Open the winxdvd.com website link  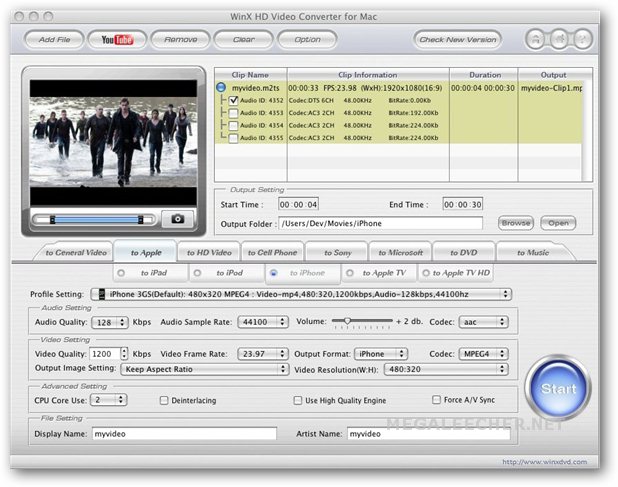pos(544,462)
